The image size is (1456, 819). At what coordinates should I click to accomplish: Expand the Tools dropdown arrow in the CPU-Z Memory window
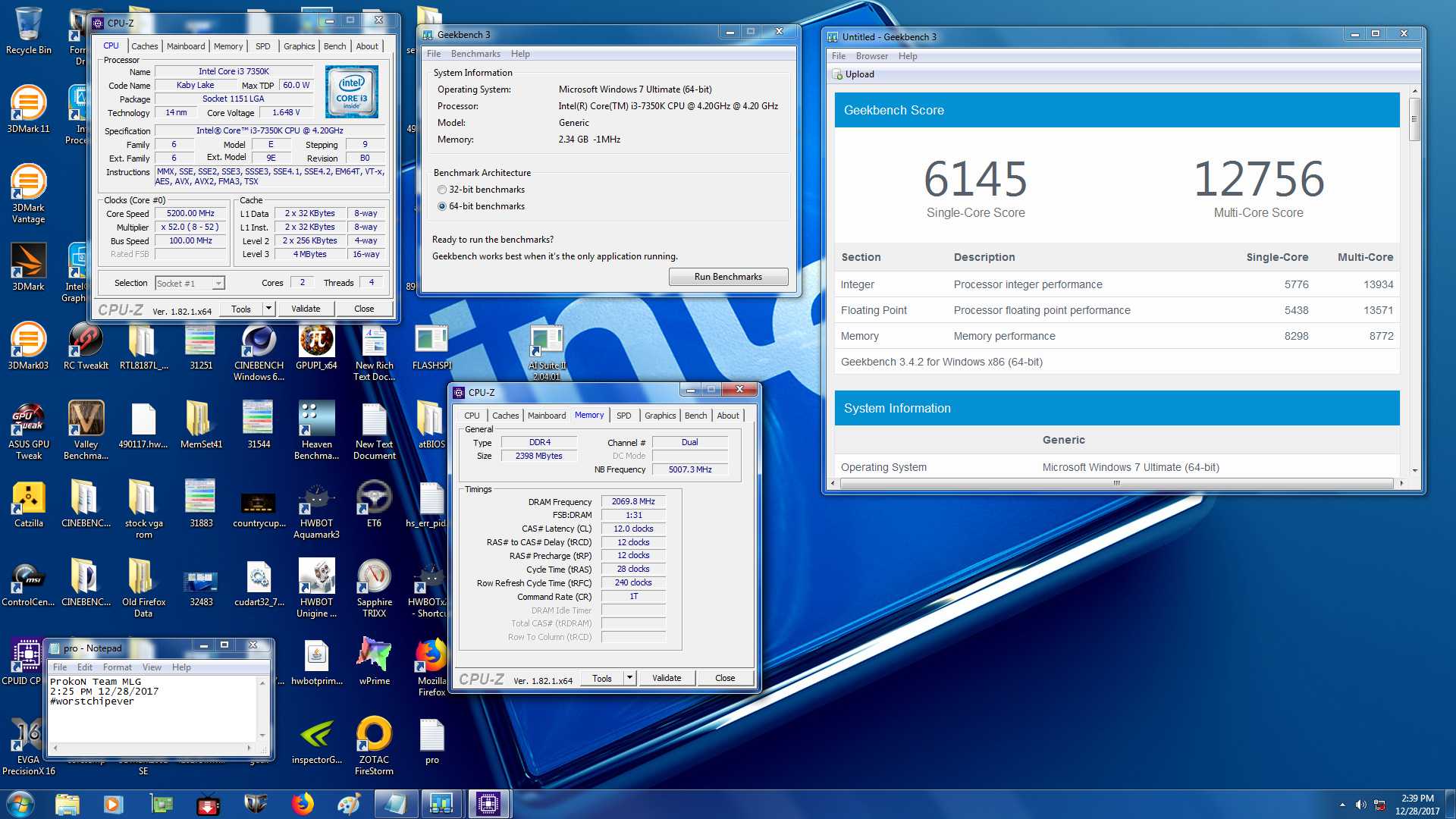629,678
